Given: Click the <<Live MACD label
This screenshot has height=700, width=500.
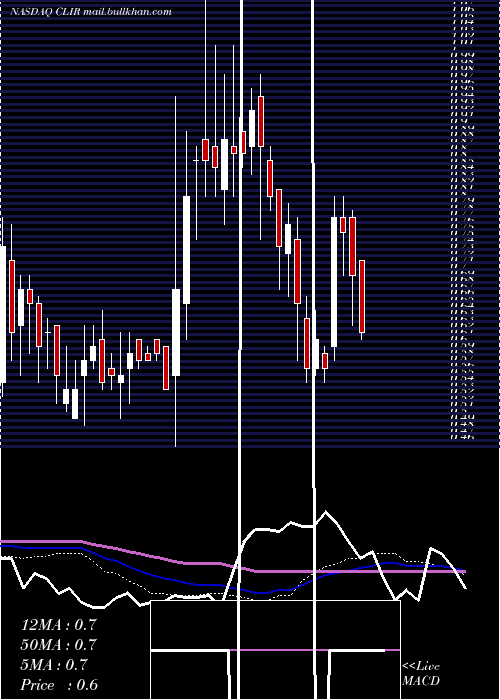Looking at the screenshot, I should 421,673.
